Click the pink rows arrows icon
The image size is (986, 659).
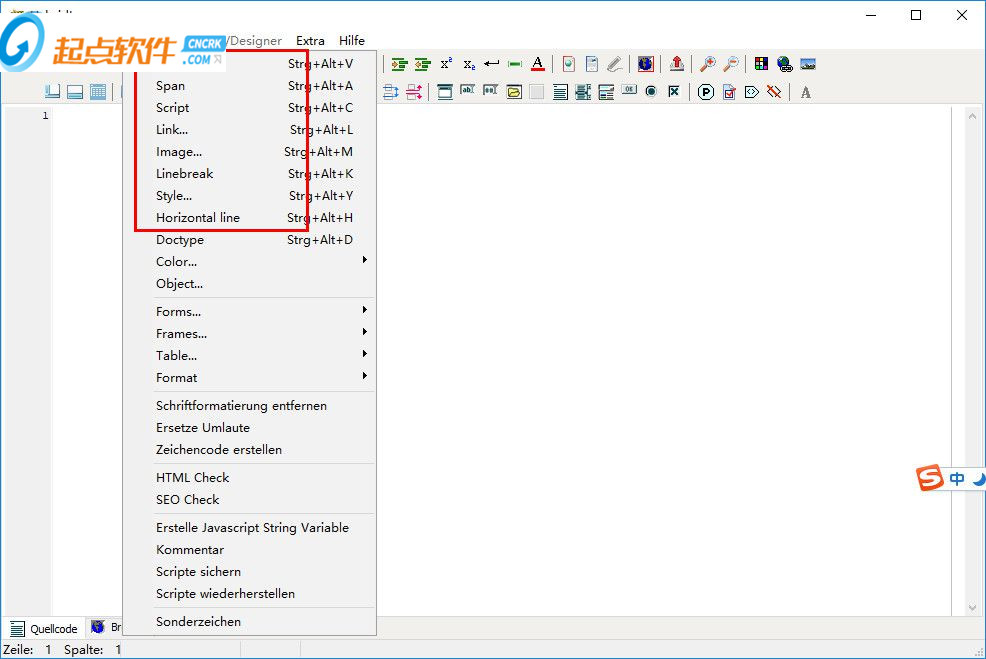[414, 92]
